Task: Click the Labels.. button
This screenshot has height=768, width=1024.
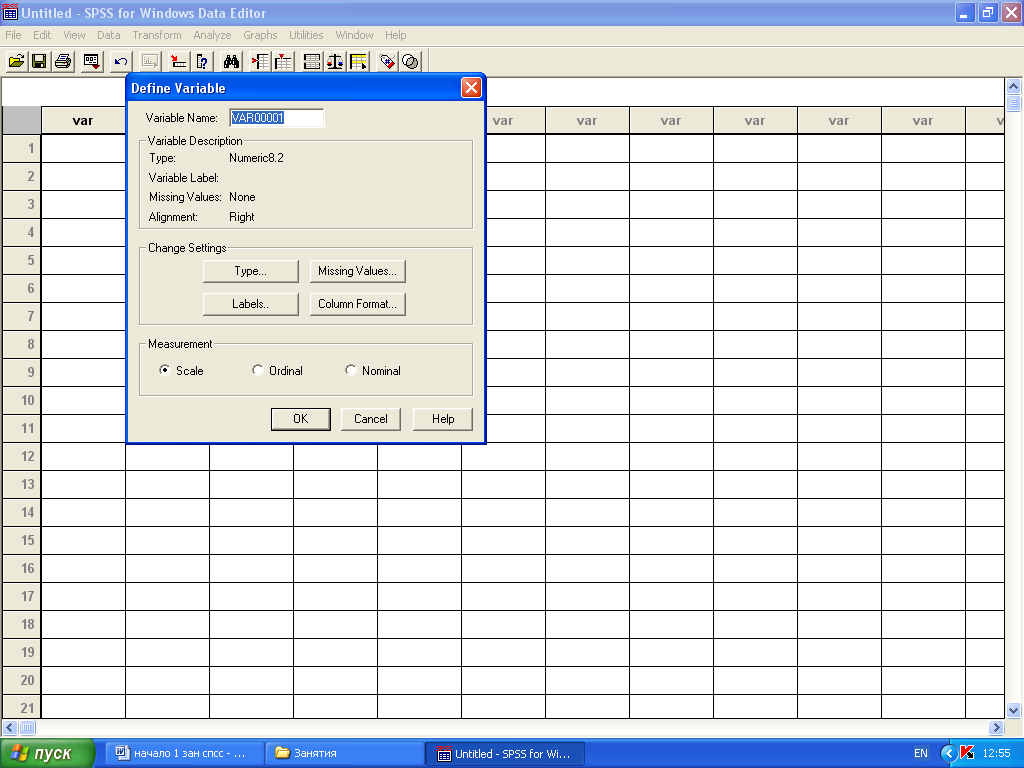Action: point(251,304)
